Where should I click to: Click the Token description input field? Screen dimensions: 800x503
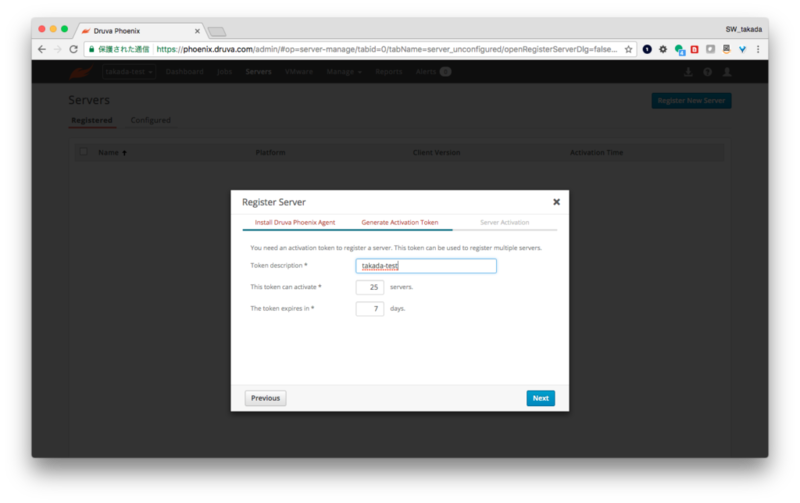click(x=426, y=266)
